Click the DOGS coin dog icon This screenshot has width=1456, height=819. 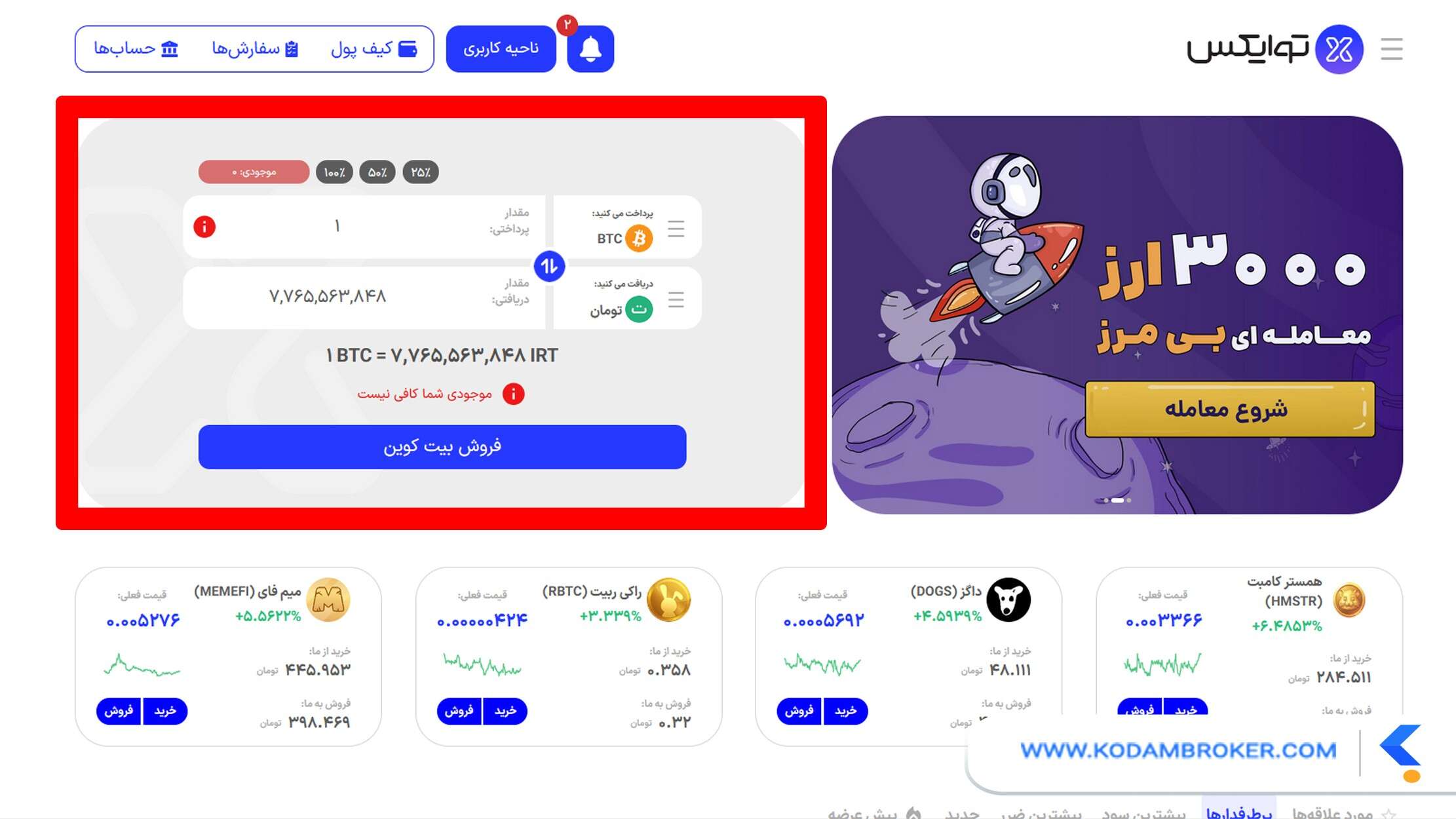[x=1008, y=600]
